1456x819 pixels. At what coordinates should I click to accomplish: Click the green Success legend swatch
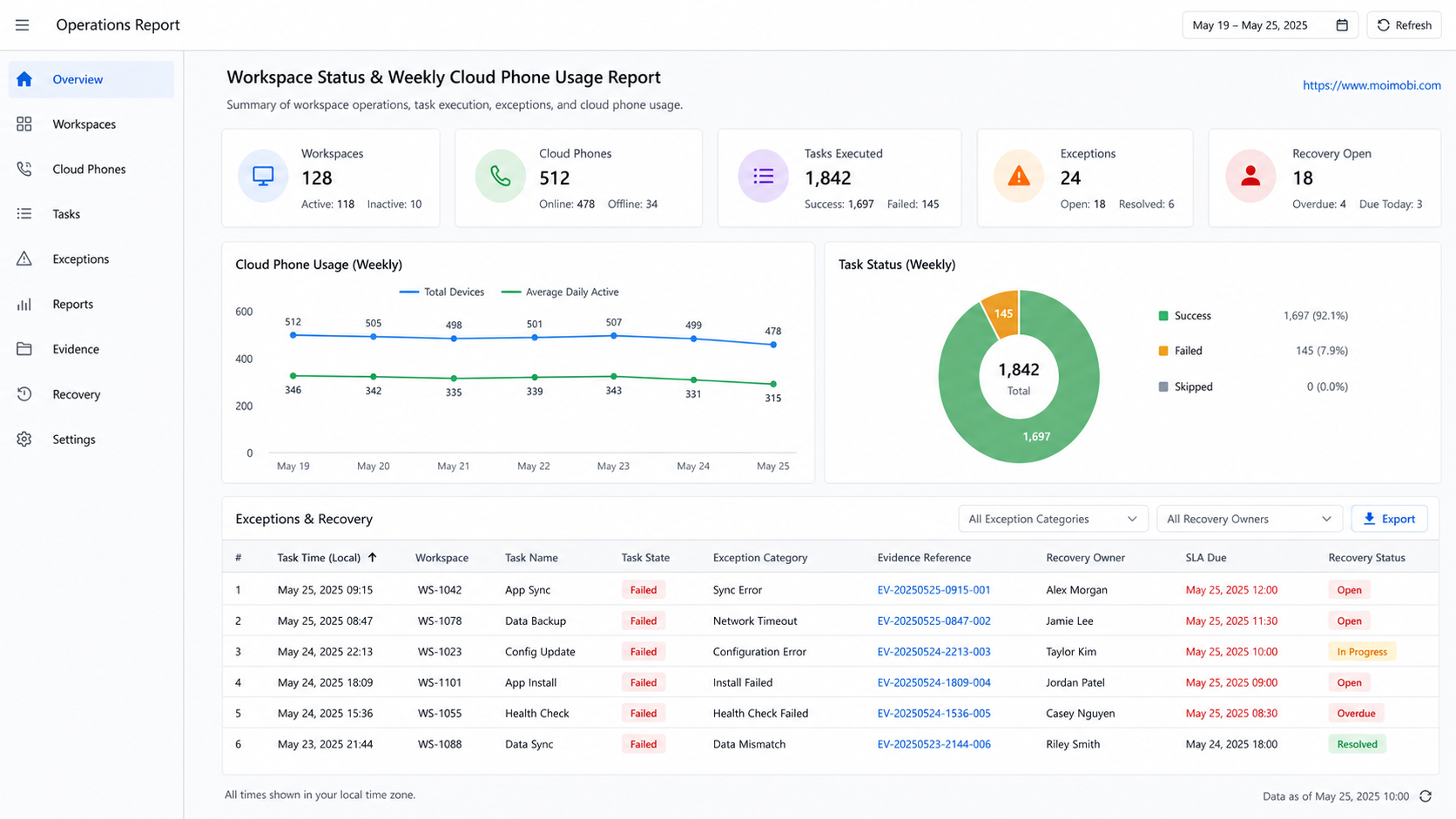[x=1163, y=316]
